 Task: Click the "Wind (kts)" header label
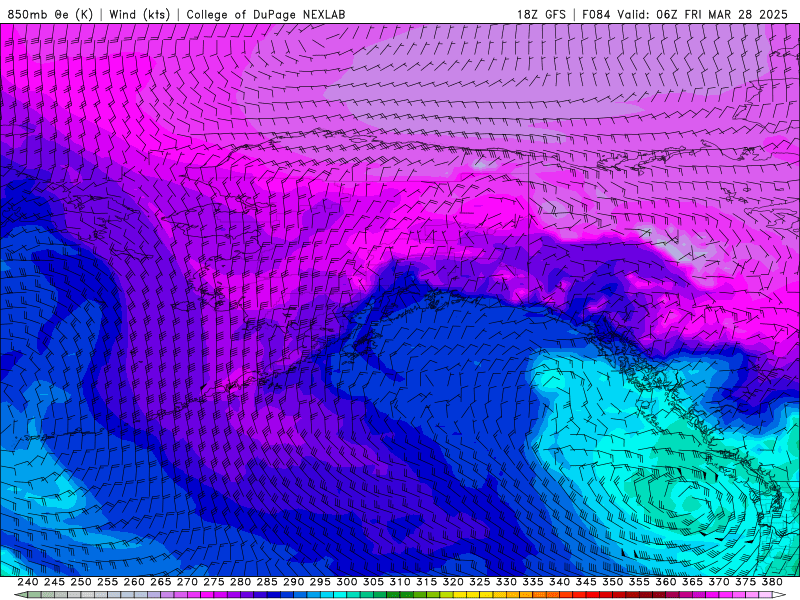[x=139, y=15]
